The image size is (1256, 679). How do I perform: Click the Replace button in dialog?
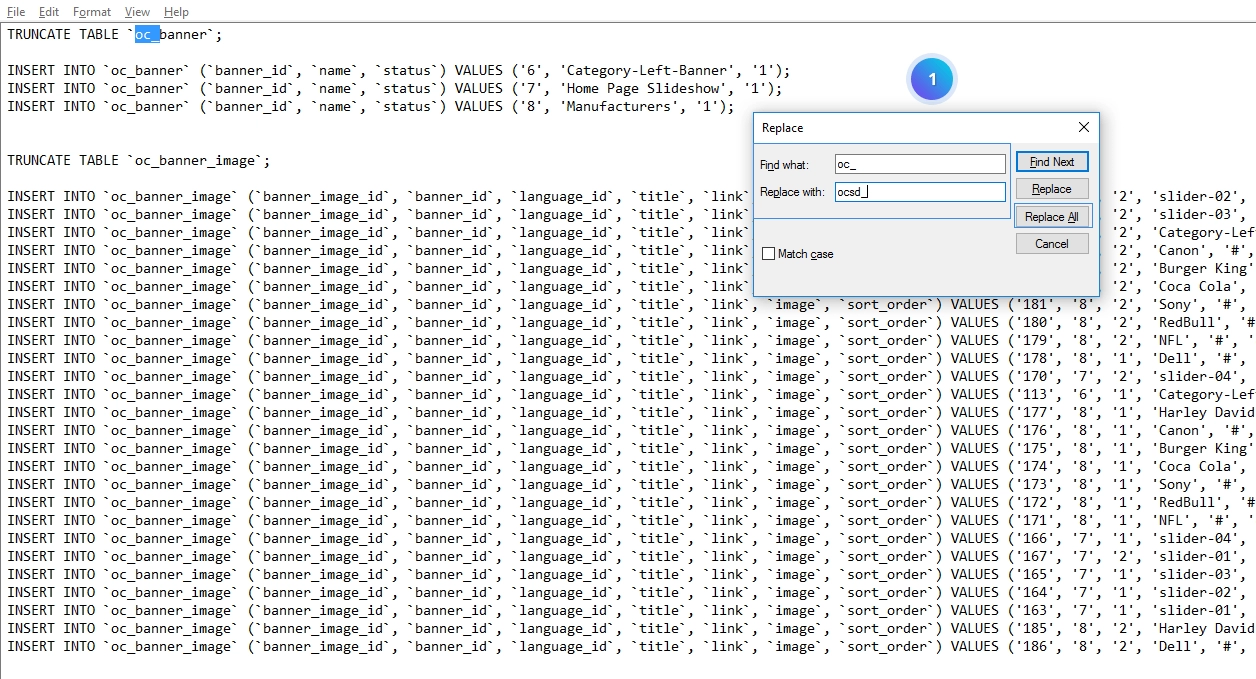[1052, 189]
